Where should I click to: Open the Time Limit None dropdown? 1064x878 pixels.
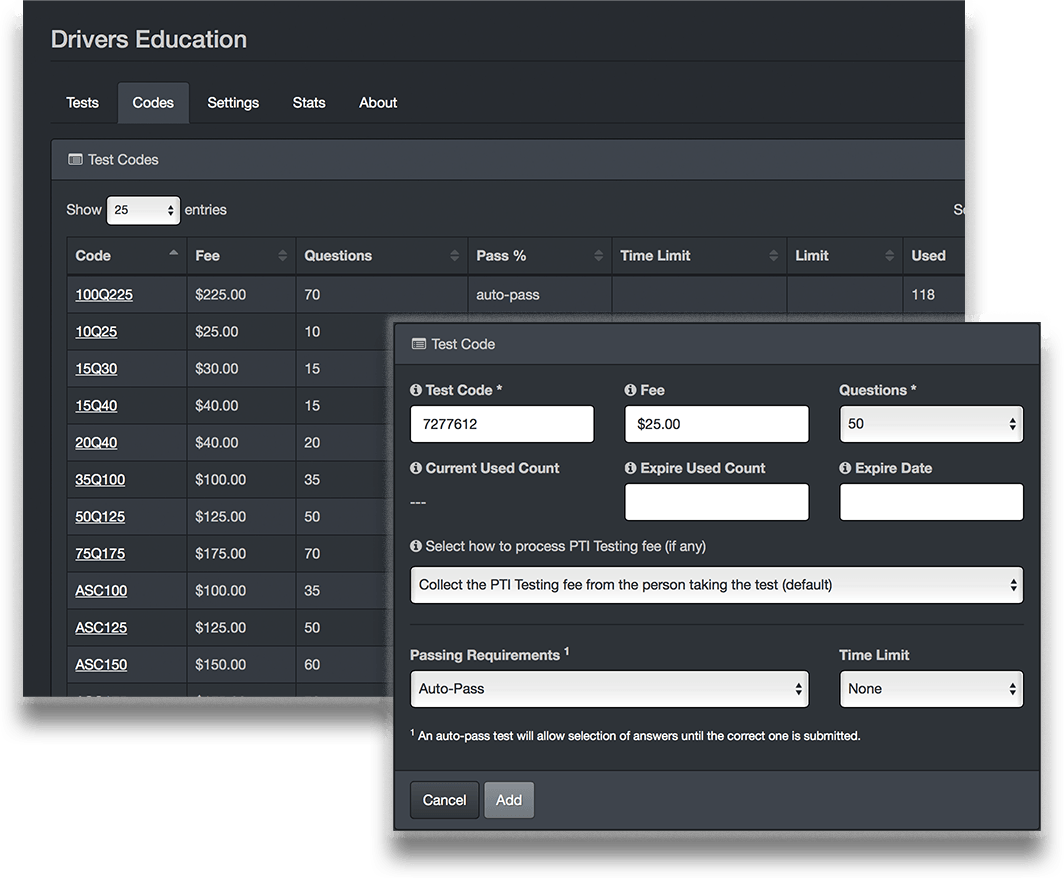pos(931,689)
